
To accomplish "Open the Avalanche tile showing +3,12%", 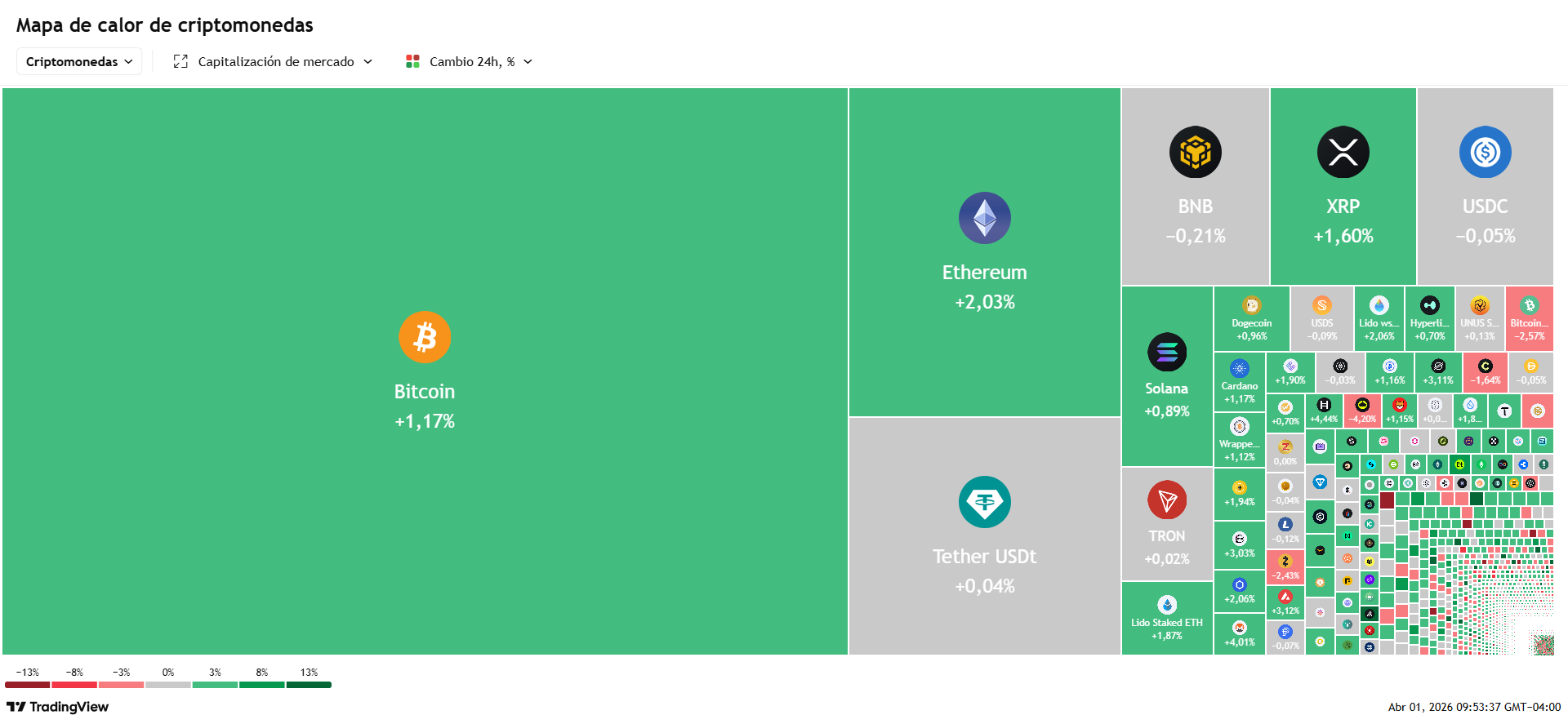I will (x=1285, y=602).
